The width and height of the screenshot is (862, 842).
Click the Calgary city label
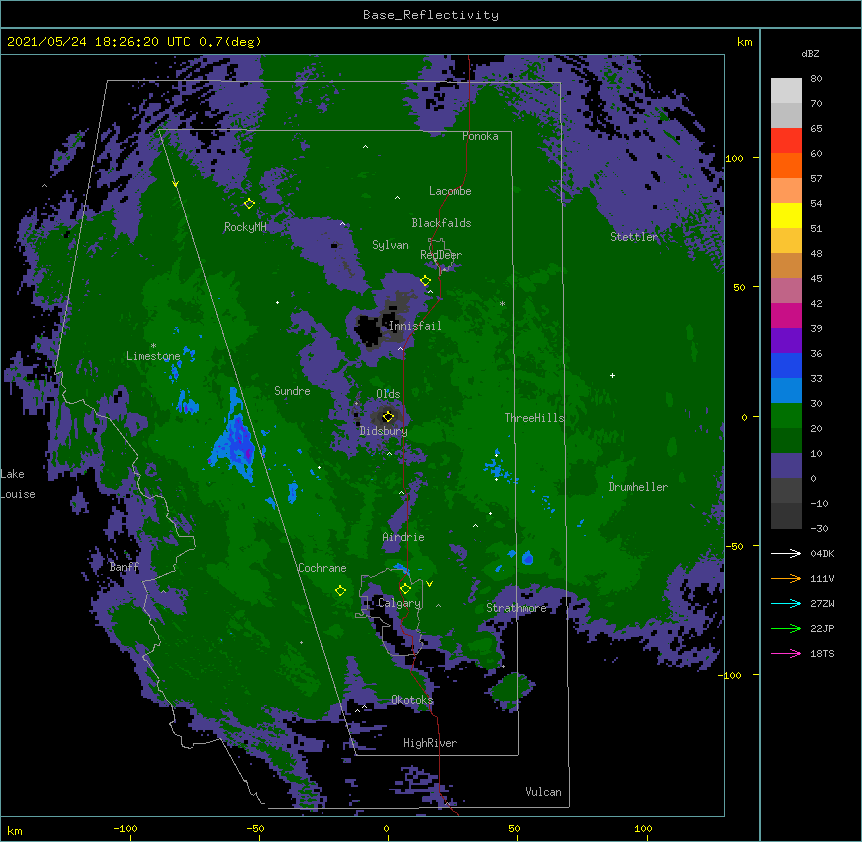[x=399, y=603]
